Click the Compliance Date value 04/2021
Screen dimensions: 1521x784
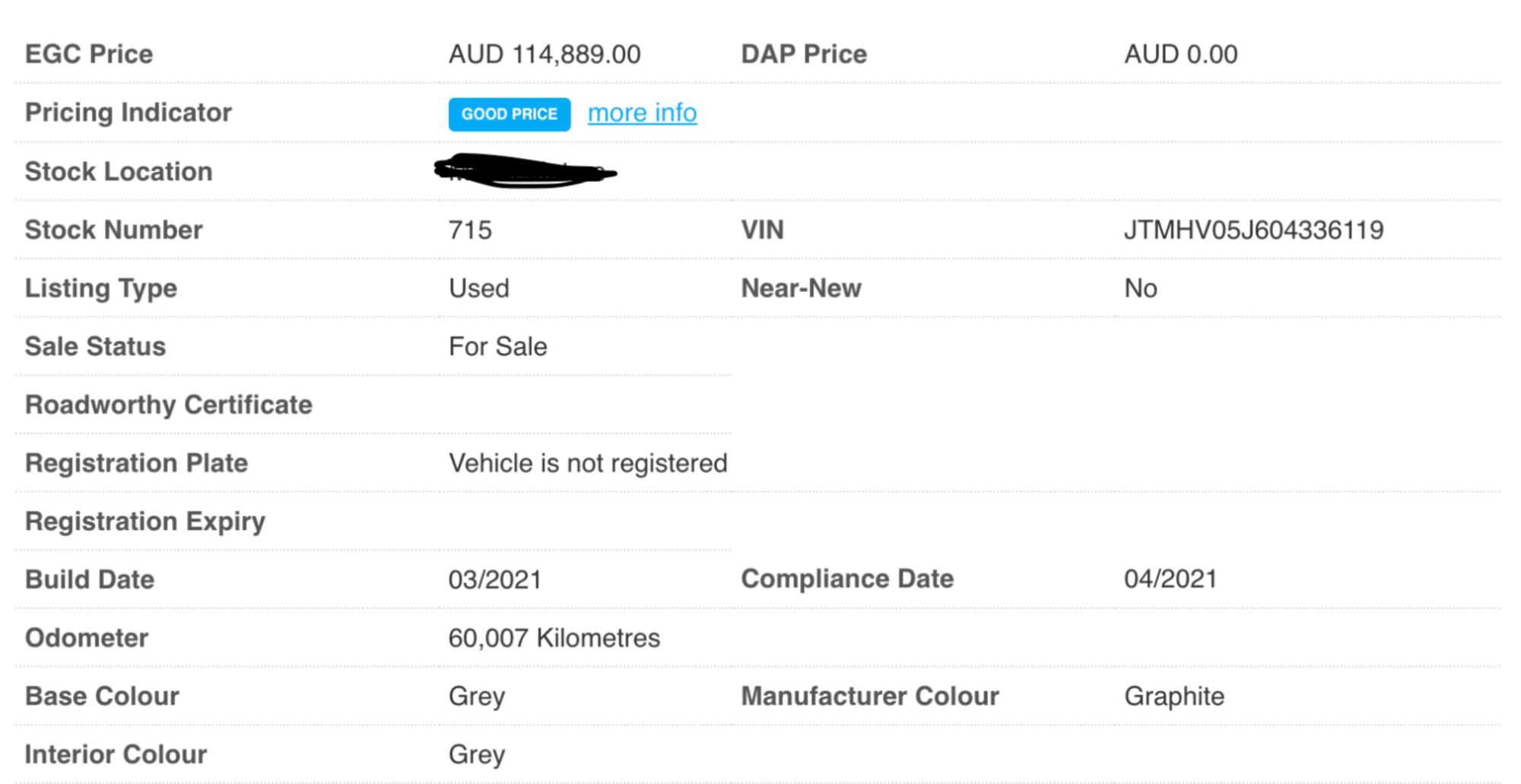1170,579
